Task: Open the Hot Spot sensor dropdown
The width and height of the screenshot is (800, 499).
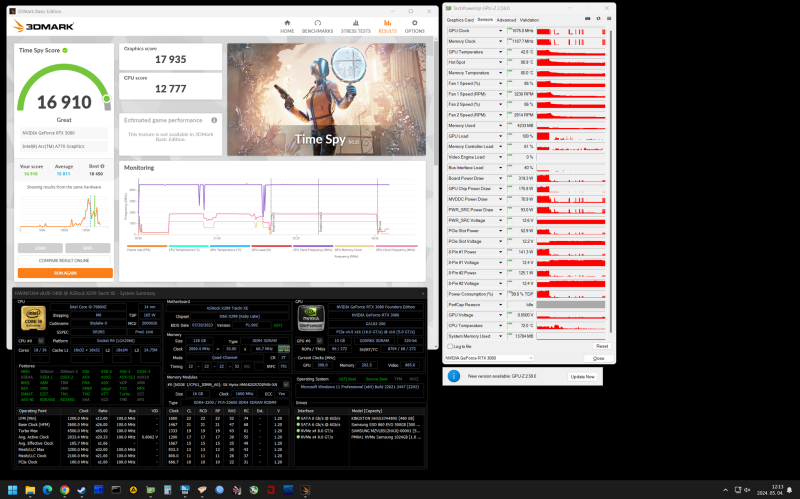Action: click(500, 62)
